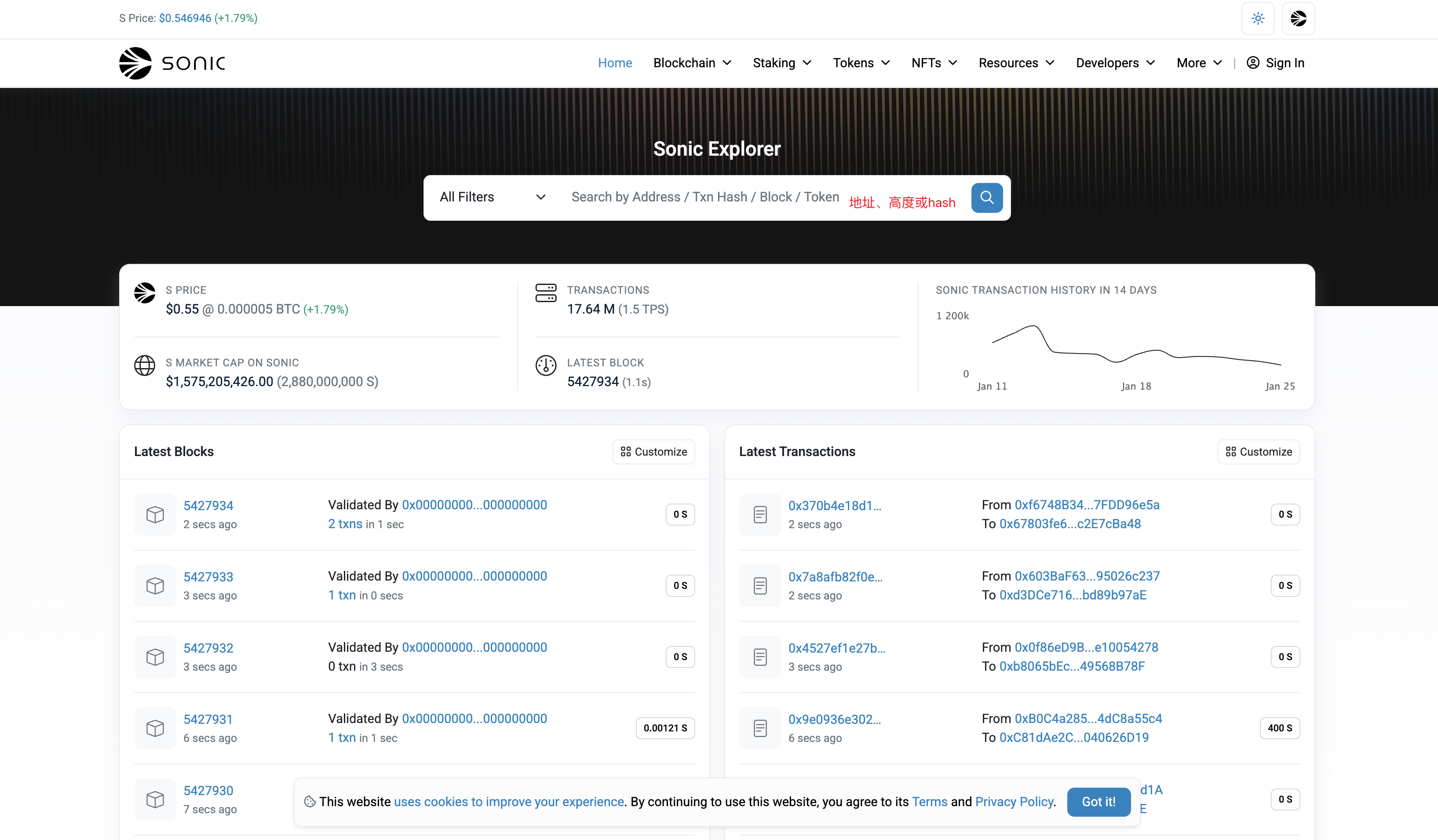Click the user icon beside Sign In

coord(1252,63)
